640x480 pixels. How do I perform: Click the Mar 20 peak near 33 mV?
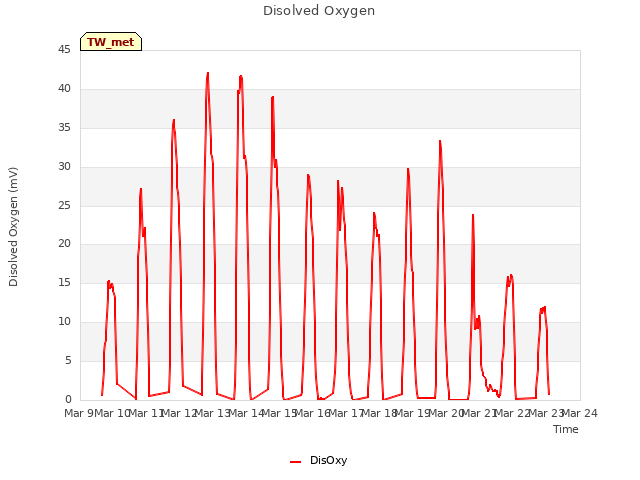tap(440, 142)
